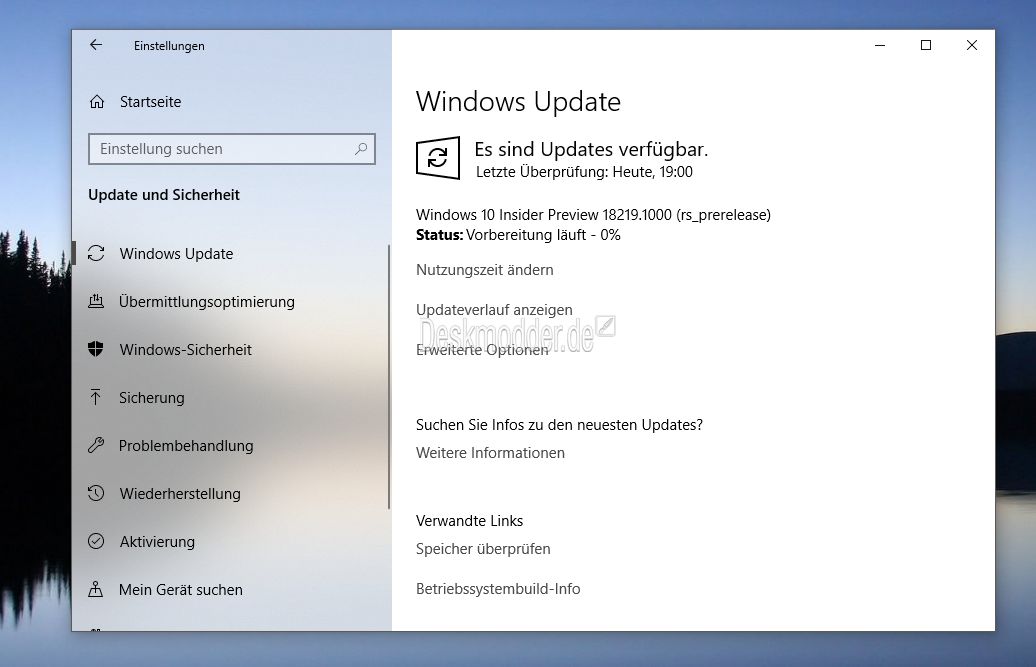Screen dimensions: 1036x667
Task: Click the Wiederherstellung history icon
Action: coord(96,493)
